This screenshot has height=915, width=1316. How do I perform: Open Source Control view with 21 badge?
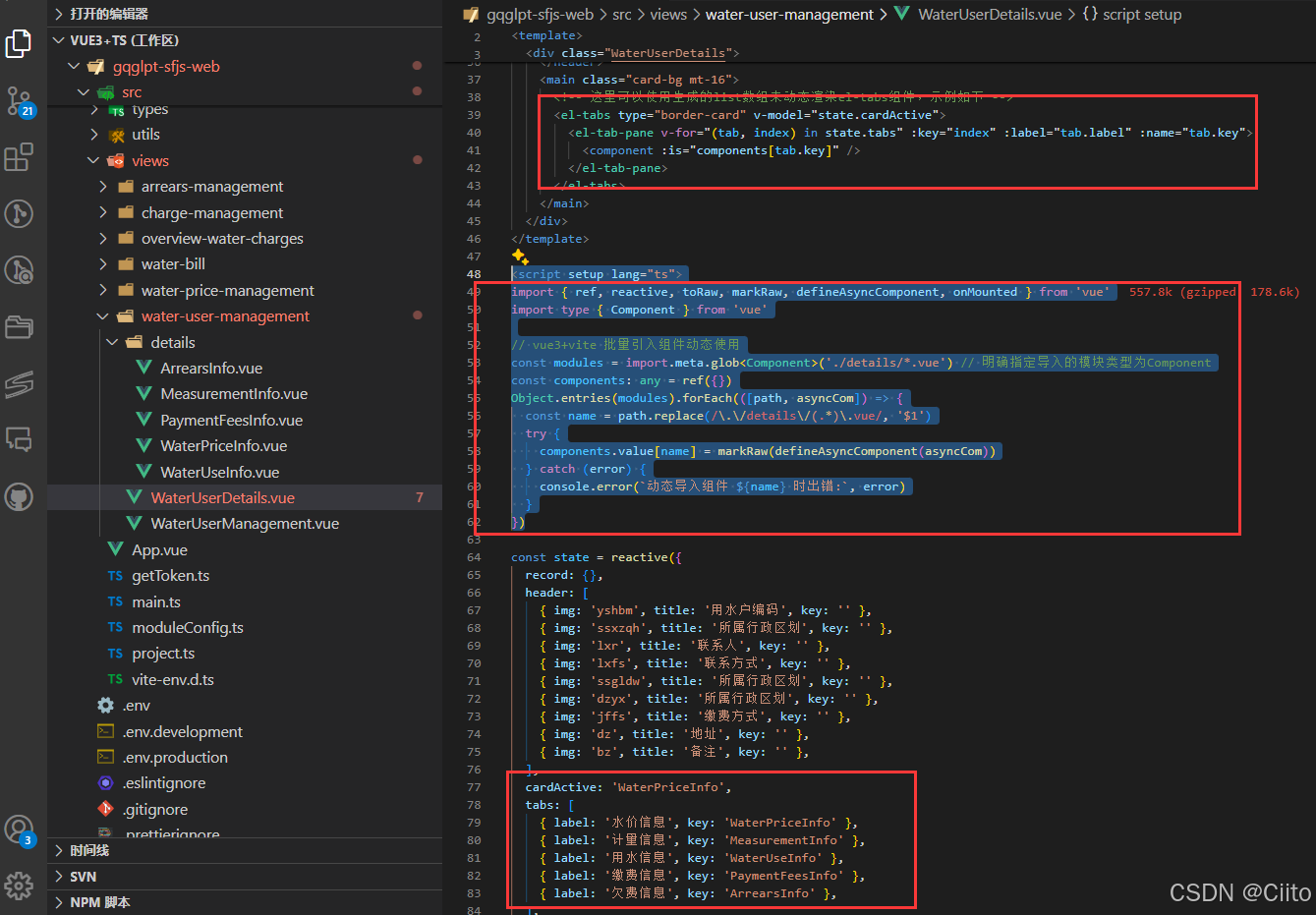[x=19, y=100]
